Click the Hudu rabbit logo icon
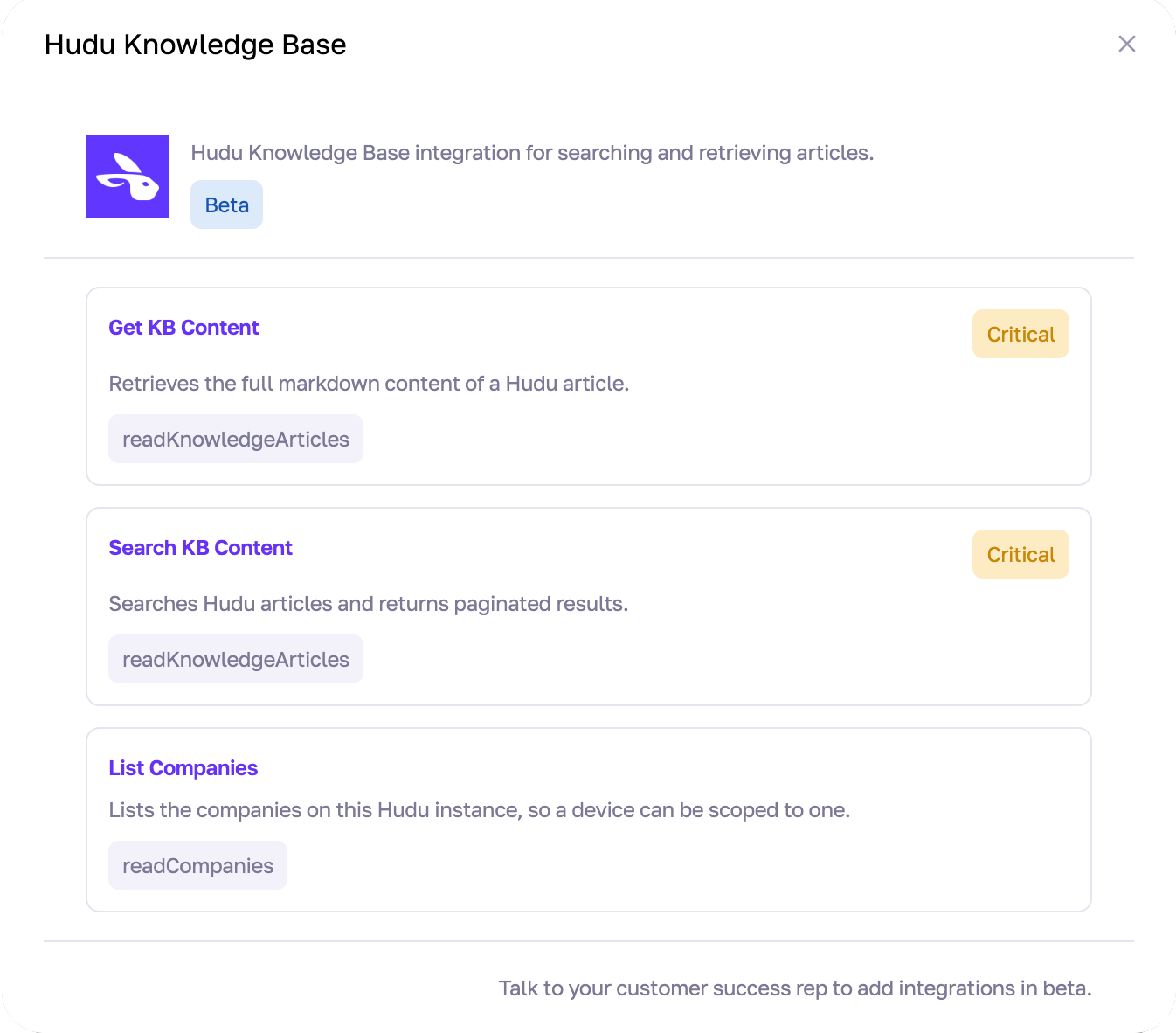Image resolution: width=1176 pixels, height=1033 pixels. pos(128,177)
